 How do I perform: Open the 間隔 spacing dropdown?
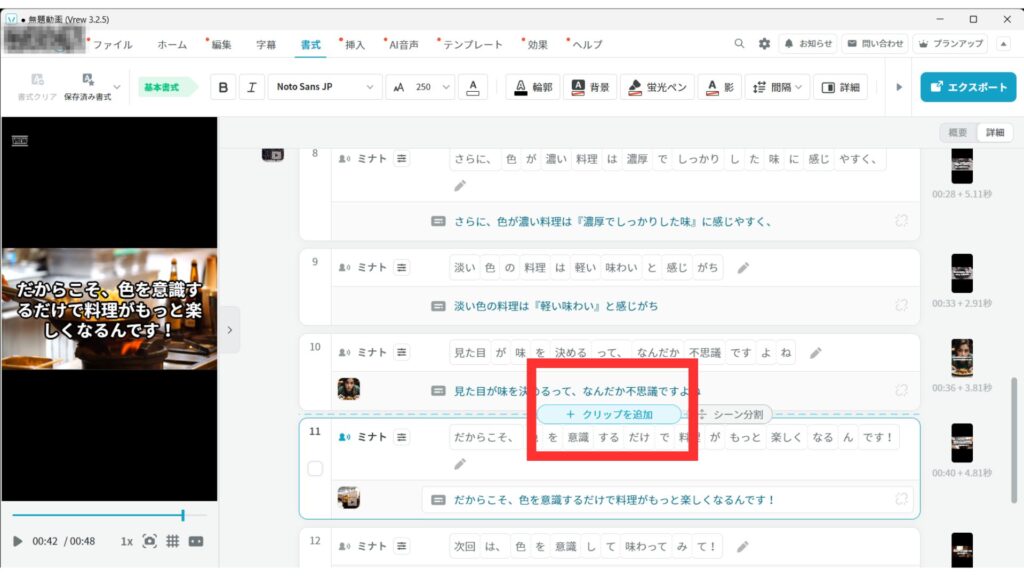[778, 87]
